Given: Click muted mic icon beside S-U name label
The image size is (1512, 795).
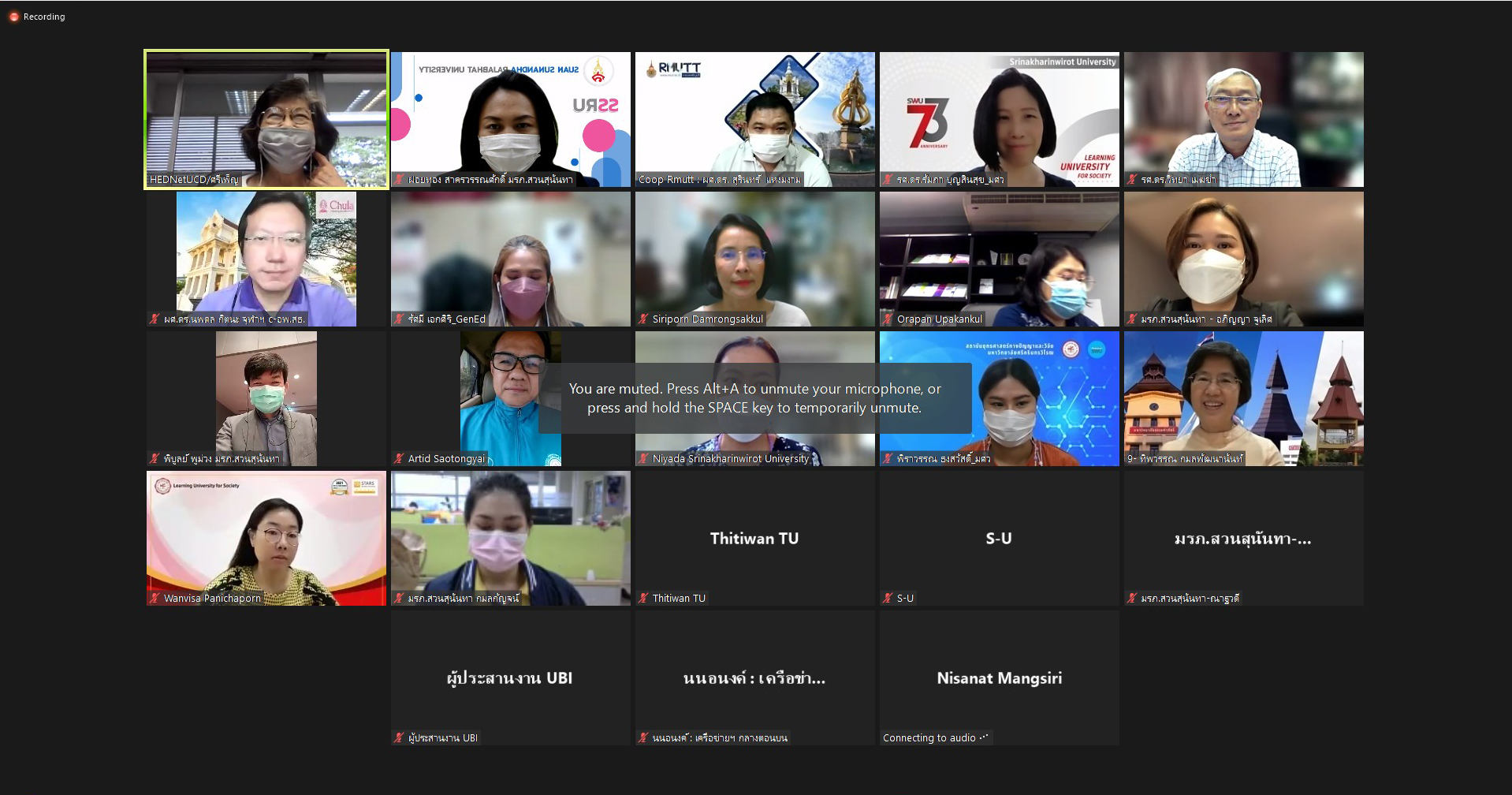Looking at the screenshot, I should [x=888, y=599].
